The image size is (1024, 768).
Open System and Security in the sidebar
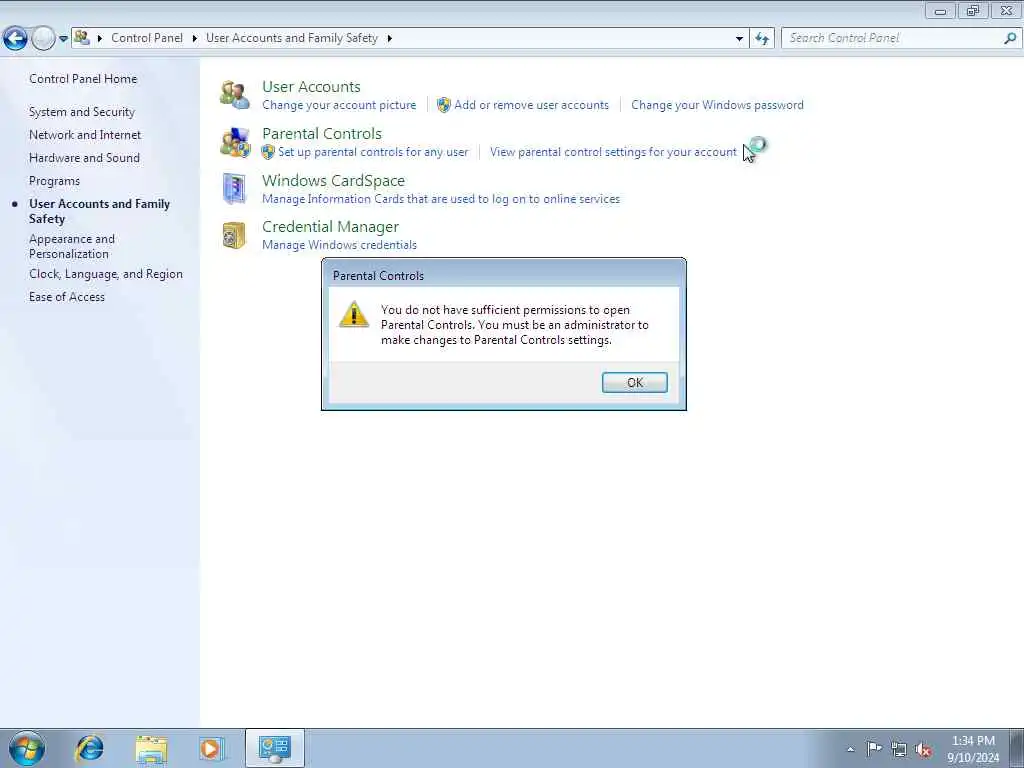click(x=82, y=112)
